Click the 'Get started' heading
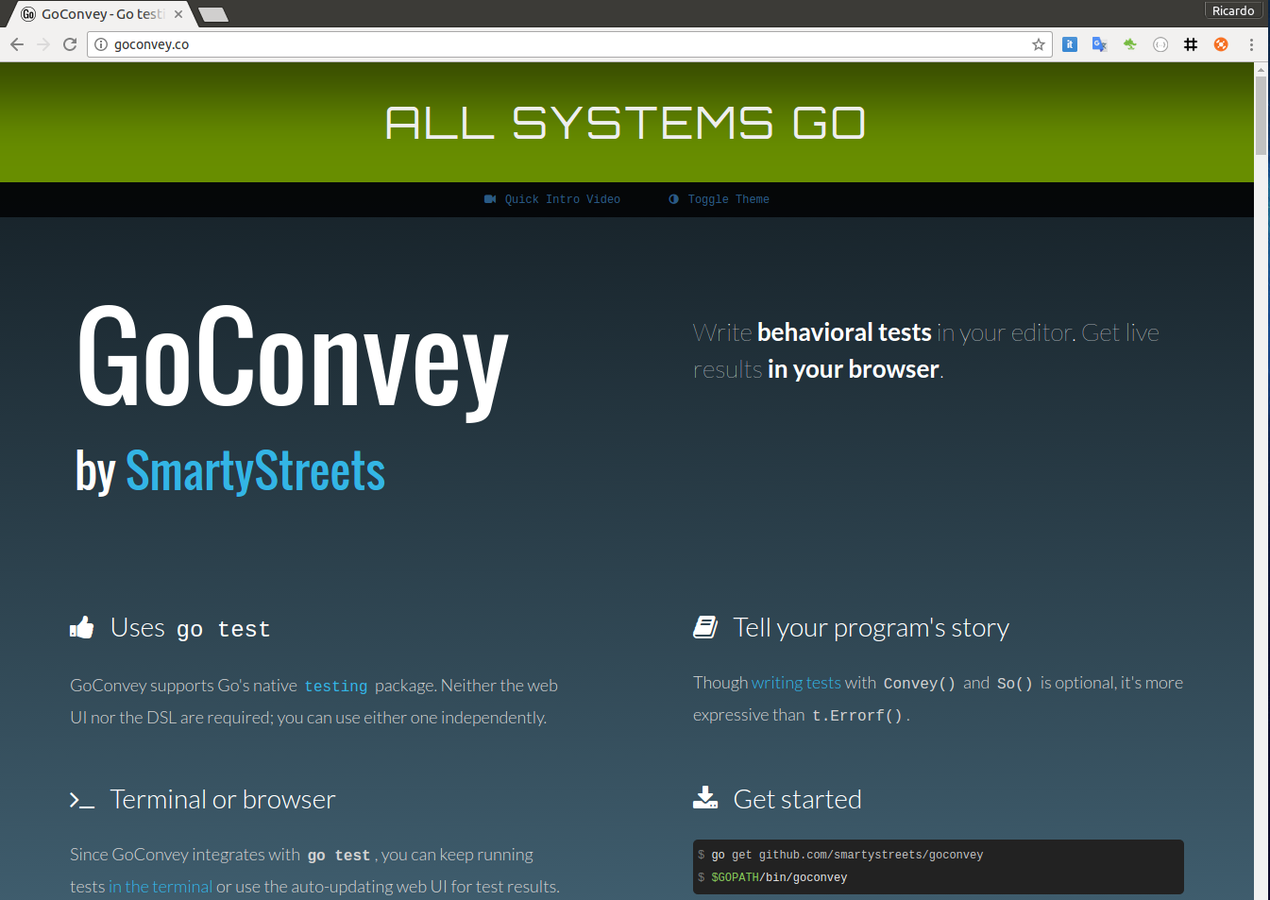The width and height of the screenshot is (1270, 900). click(x=797, y=799)
